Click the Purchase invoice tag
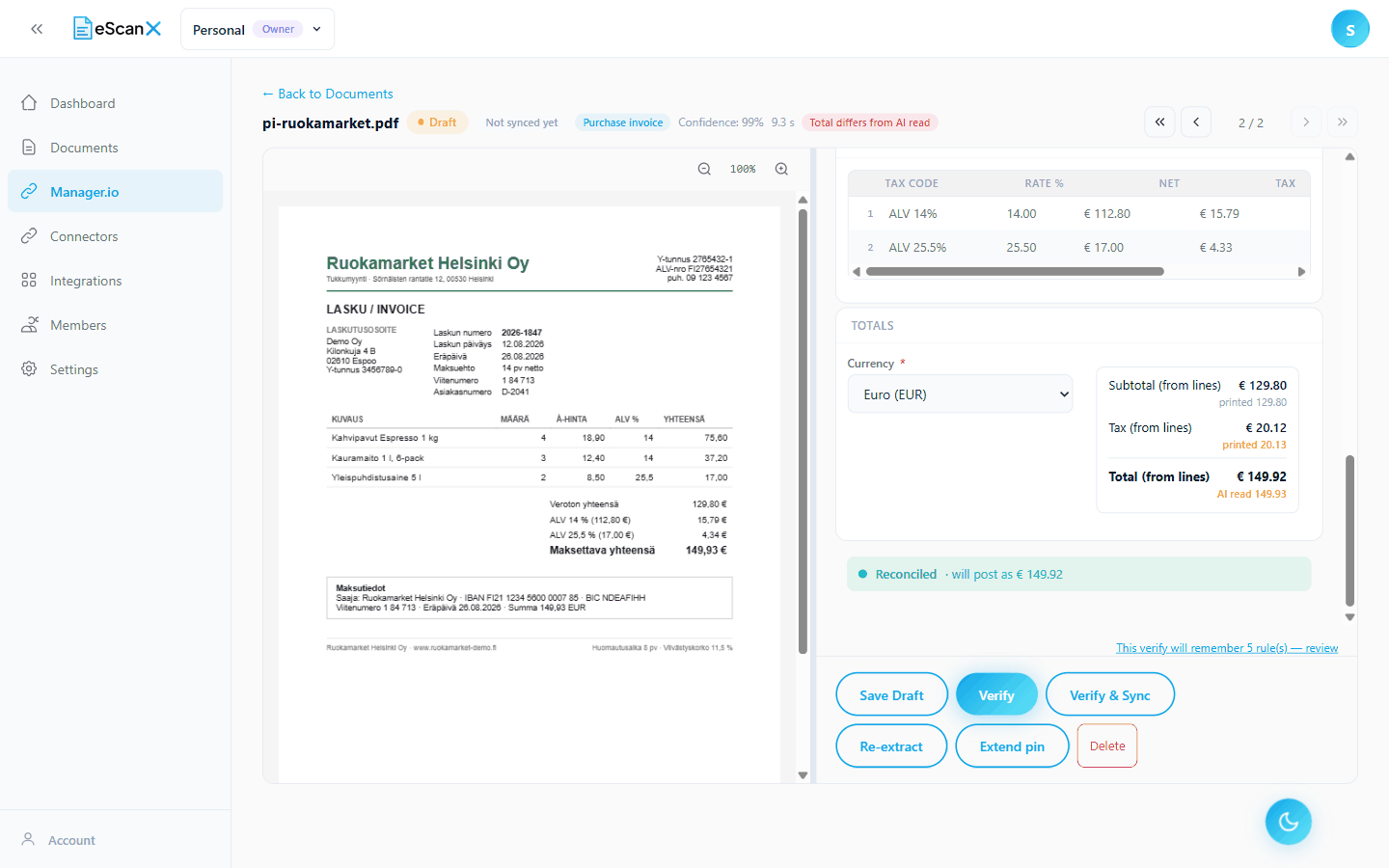 coord(623,122)
